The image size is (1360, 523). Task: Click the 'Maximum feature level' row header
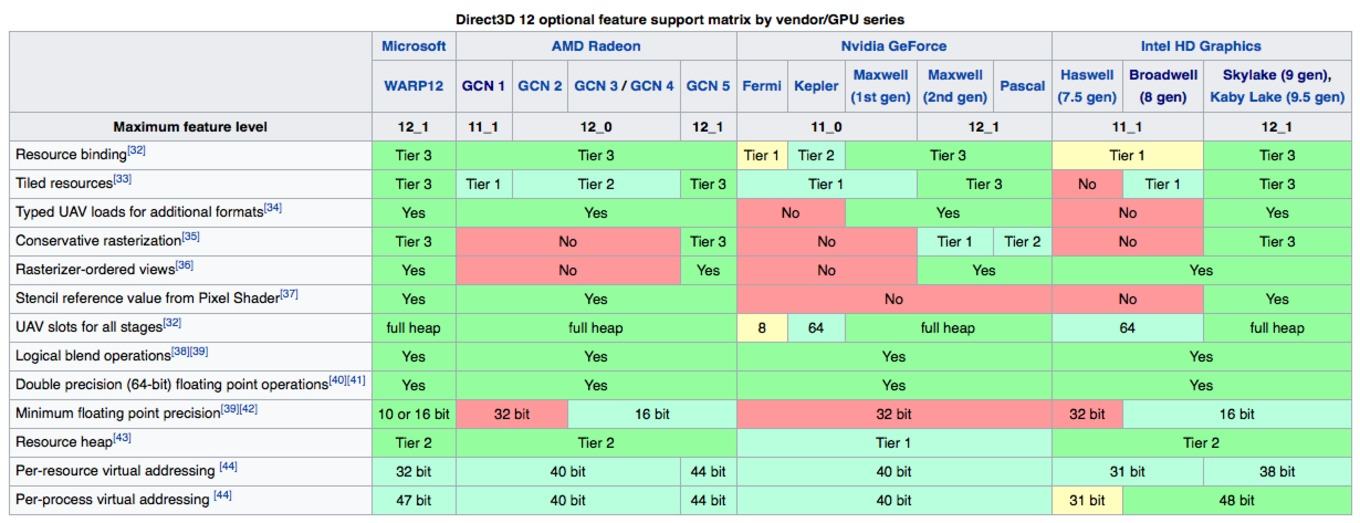[x=190, y=127]
